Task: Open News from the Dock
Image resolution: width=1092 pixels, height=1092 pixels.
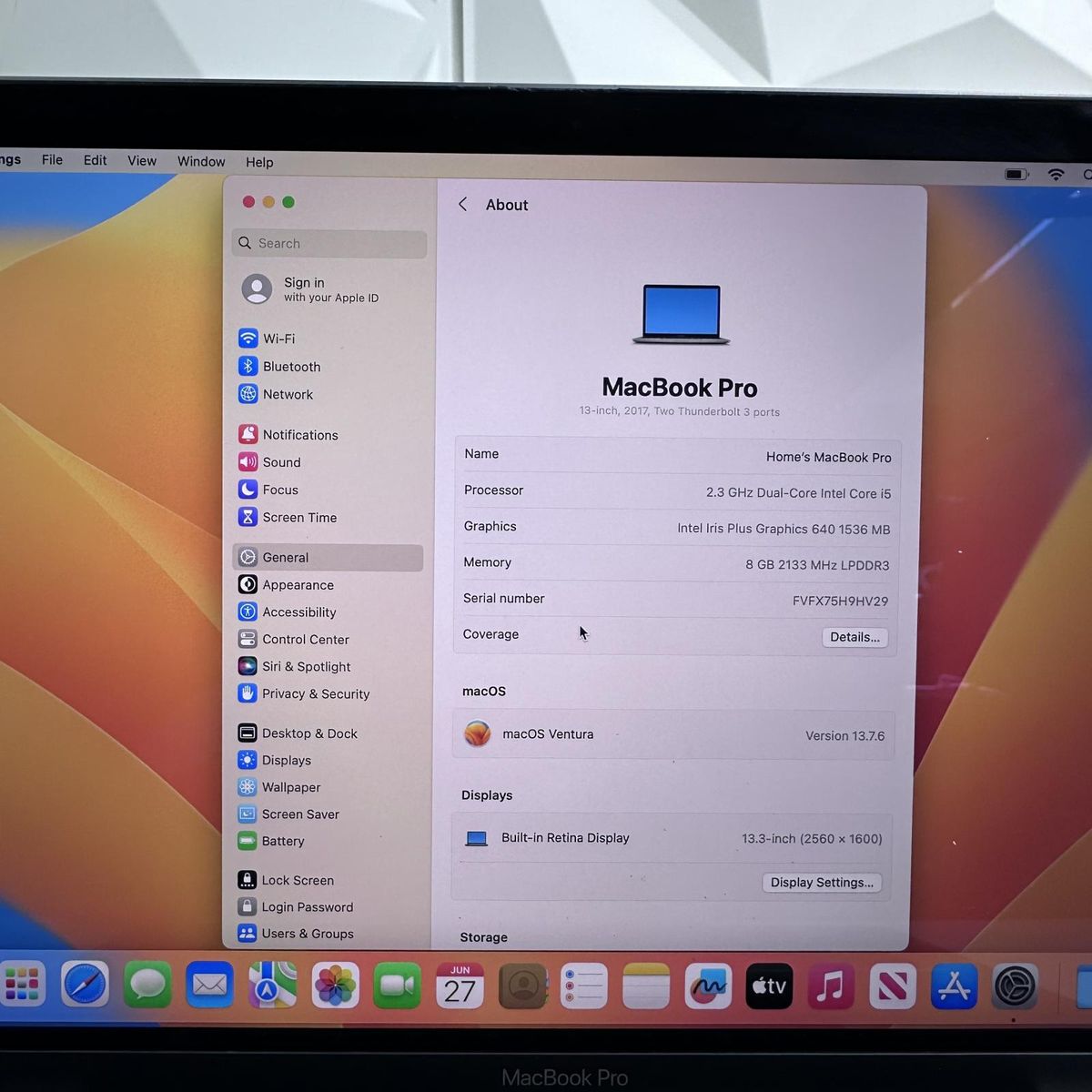Action: tap(892, 986)
